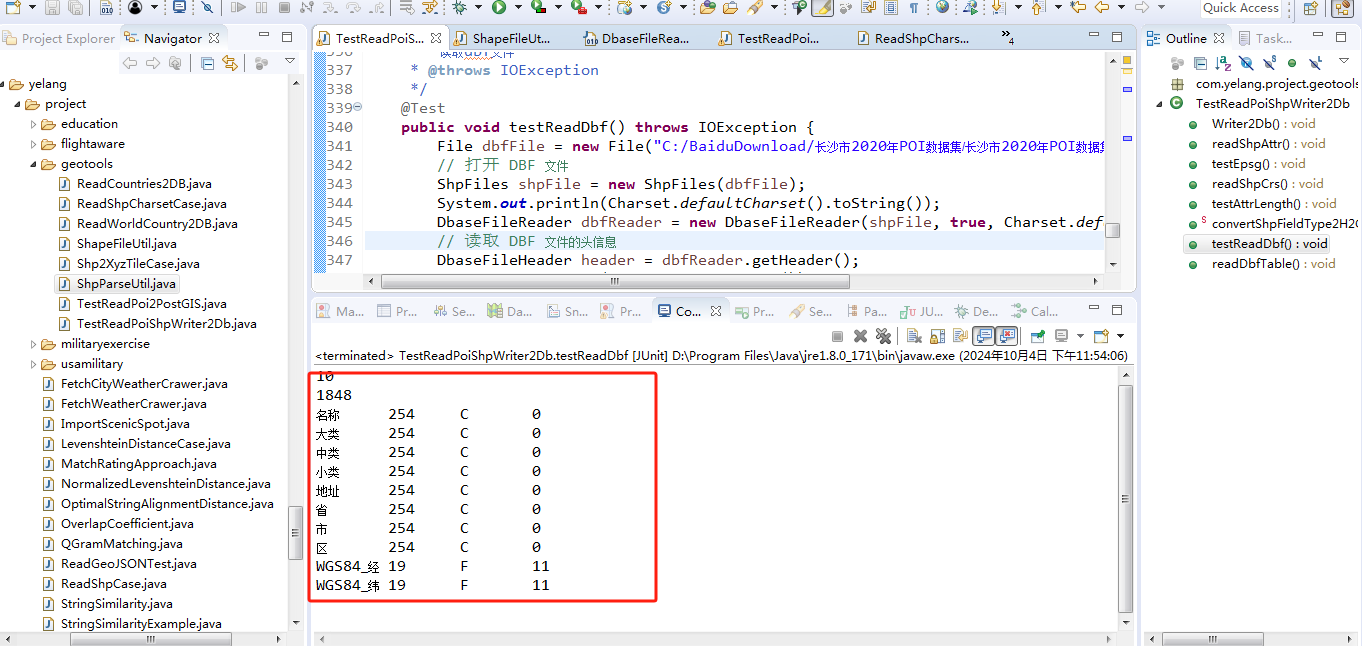Open Display Selected Console dropdown
The height and width of the screenshot is (646, 1362).
[x=1080, y=336]
